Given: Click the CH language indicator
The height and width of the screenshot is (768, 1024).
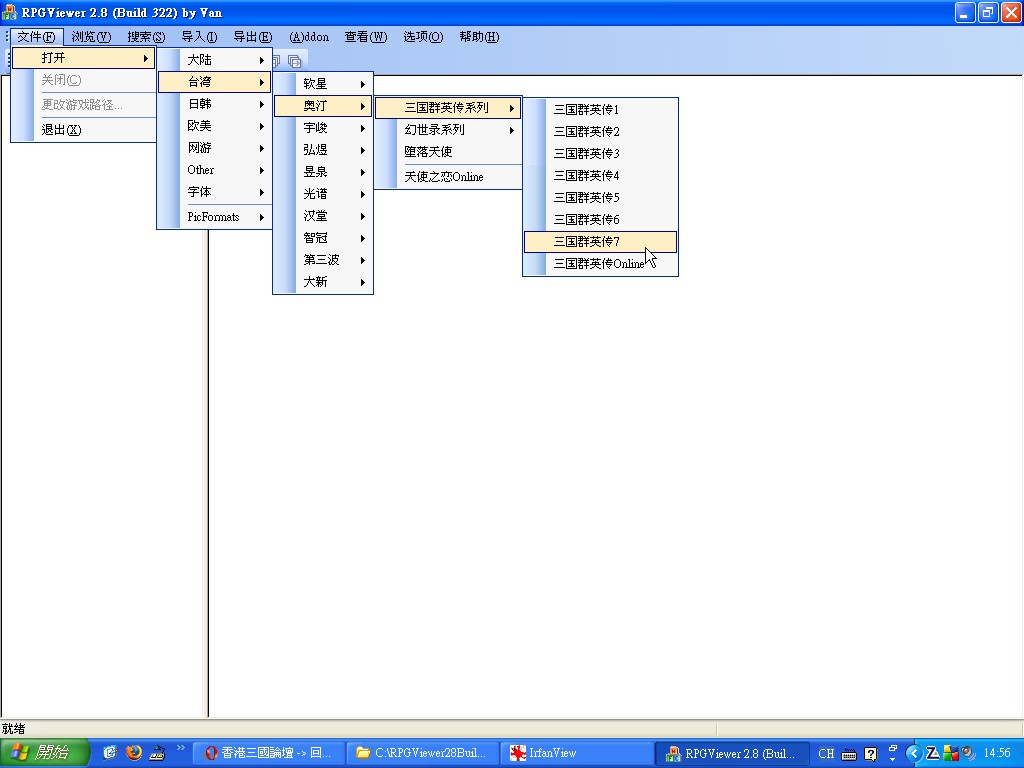Looking at the screenshot, I should [826, 754].
